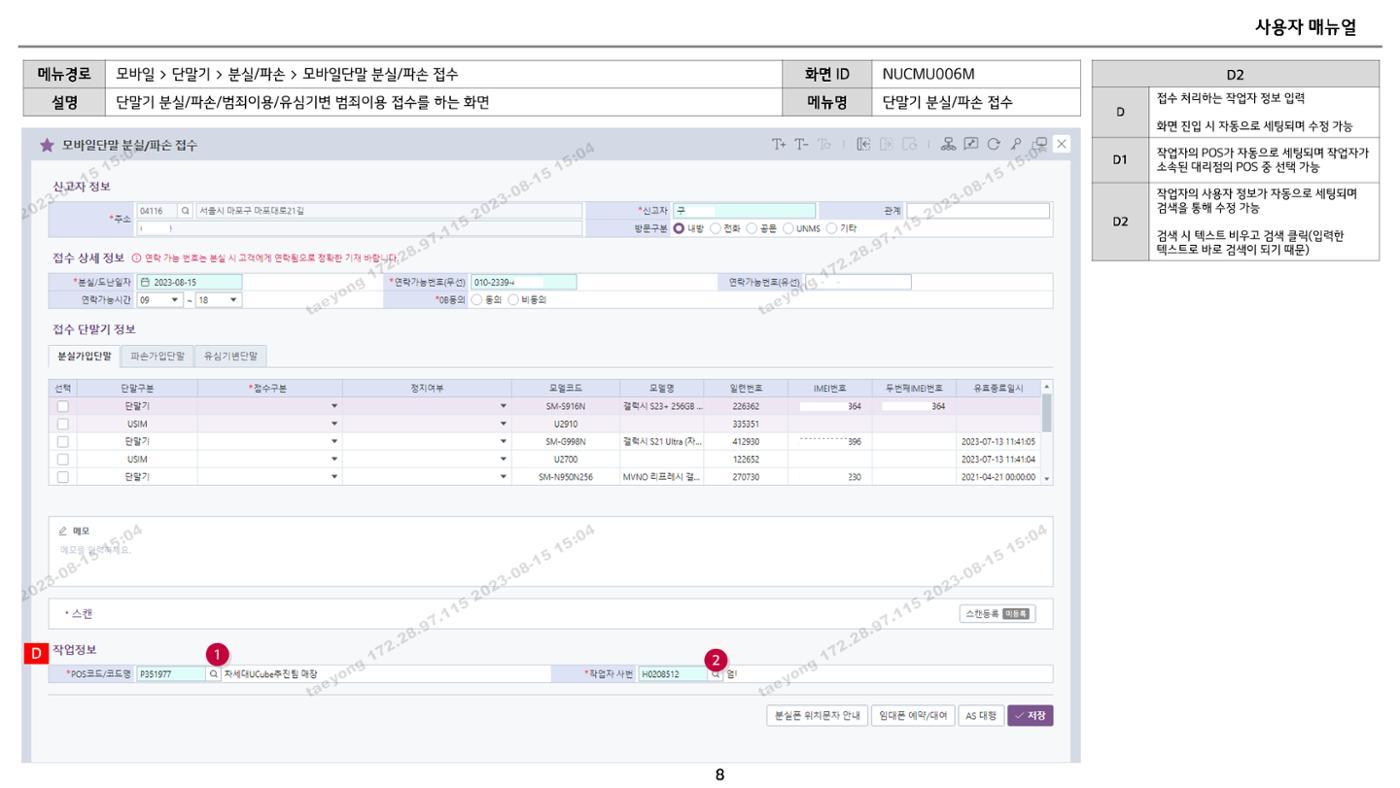Screen dimensions: 1400x788
Task: Switch to the 유심기변단말 tab
Action: click(230, 356)
